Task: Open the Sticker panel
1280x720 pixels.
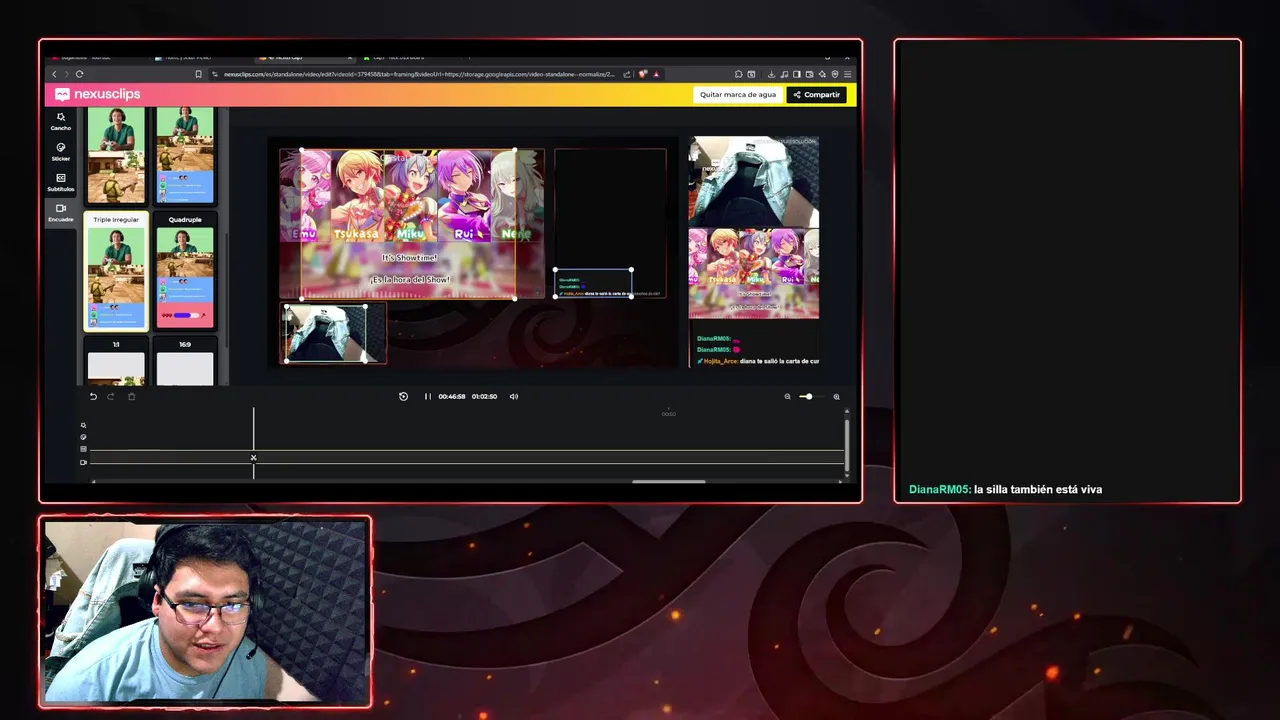Action: coord(61,151)
